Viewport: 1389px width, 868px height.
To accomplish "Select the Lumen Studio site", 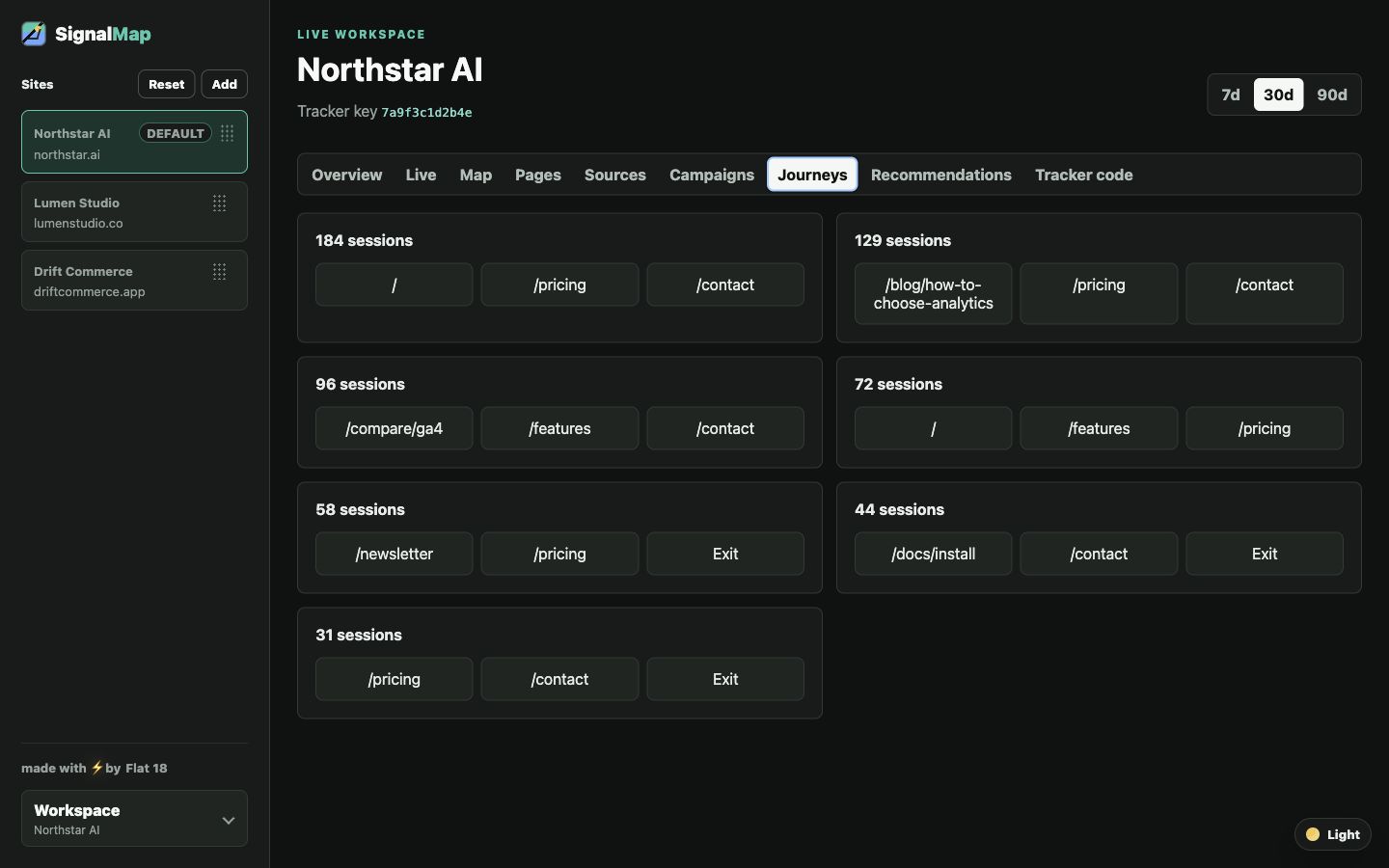I will (x=134, y=212).
